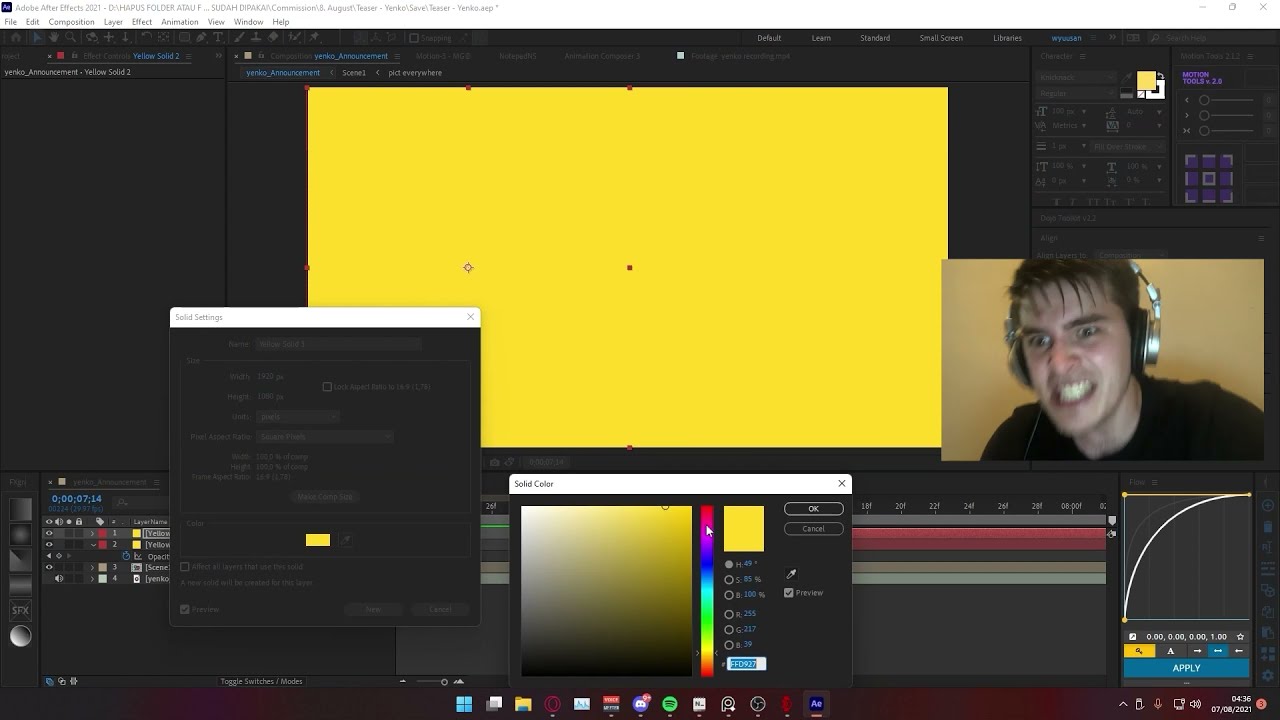Expand layer 1 Yellow Solid properties
1280x720 pixels.
tap(92, 533)
